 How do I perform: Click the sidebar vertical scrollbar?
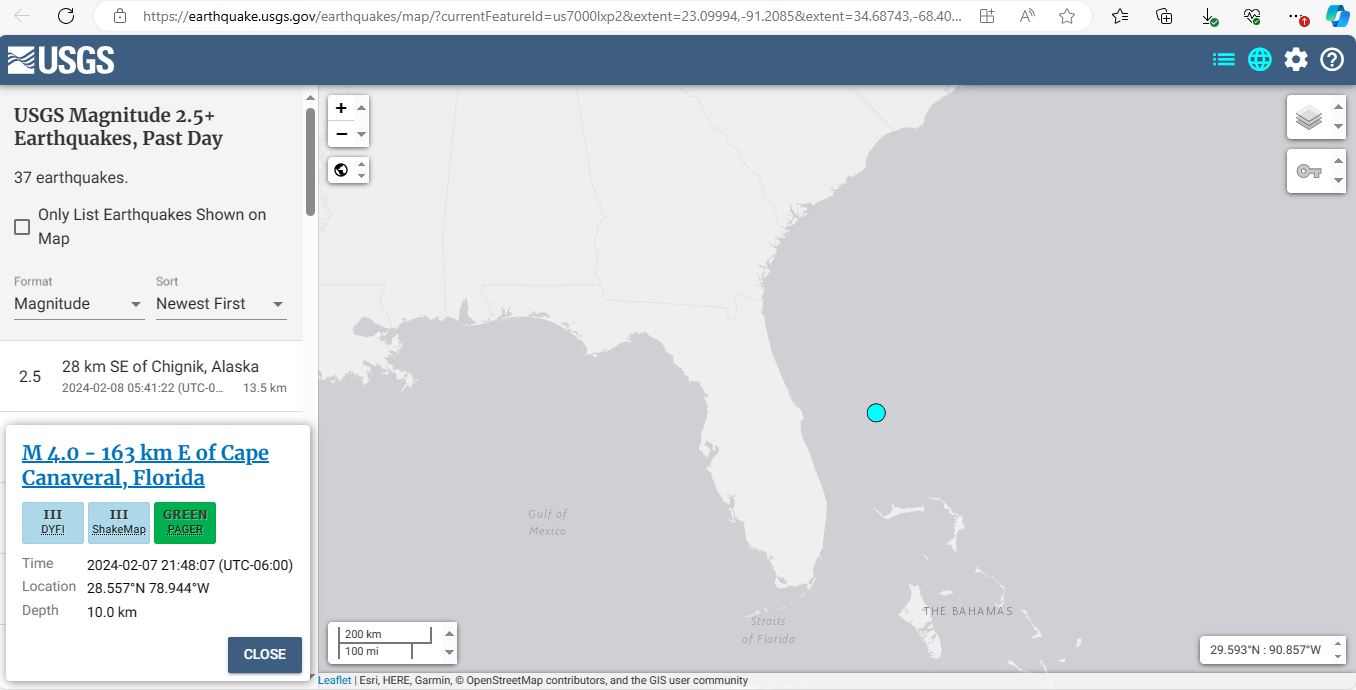coord(310,160)
